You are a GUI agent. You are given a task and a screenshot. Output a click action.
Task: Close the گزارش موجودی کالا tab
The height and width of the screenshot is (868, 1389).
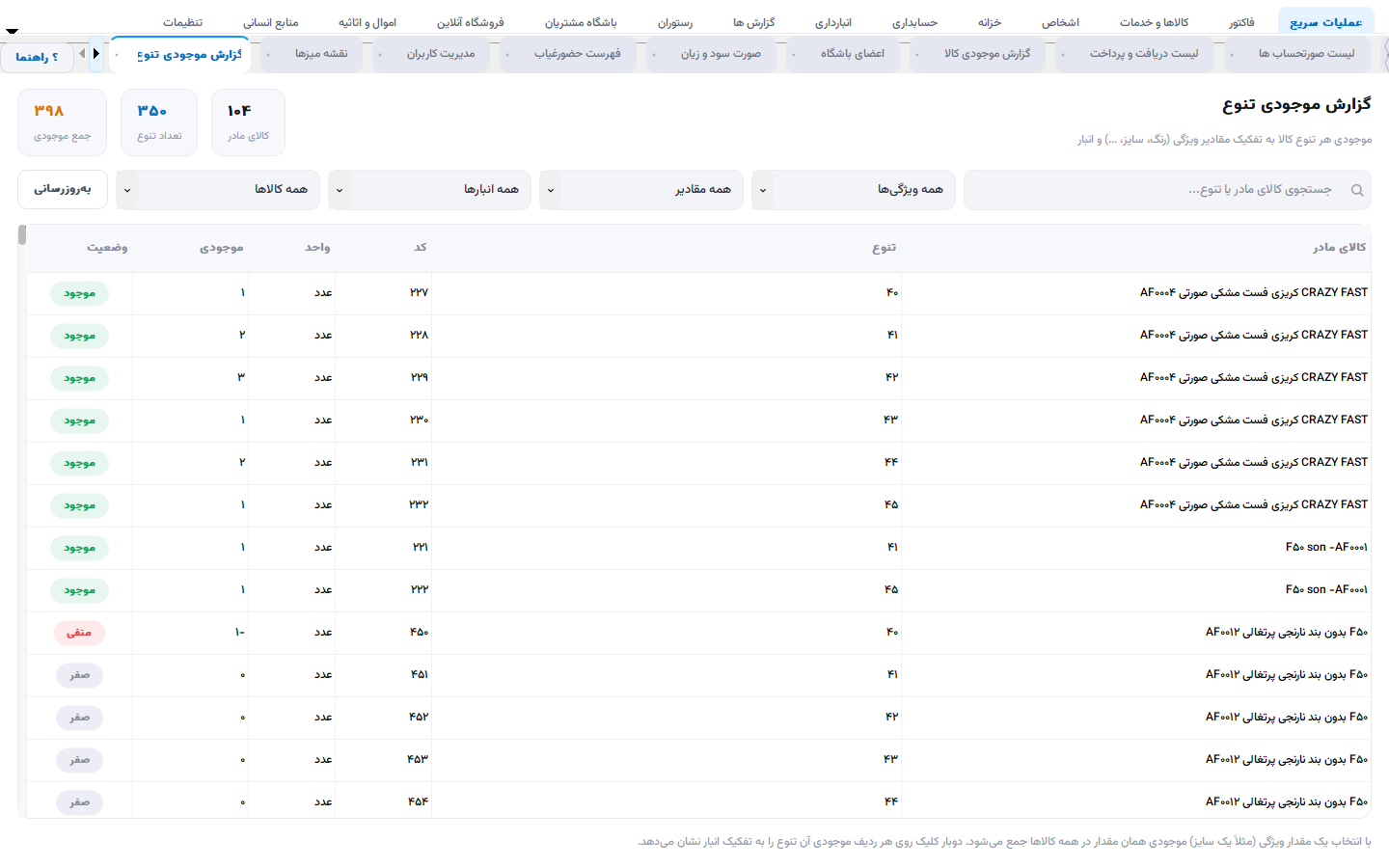917,54
